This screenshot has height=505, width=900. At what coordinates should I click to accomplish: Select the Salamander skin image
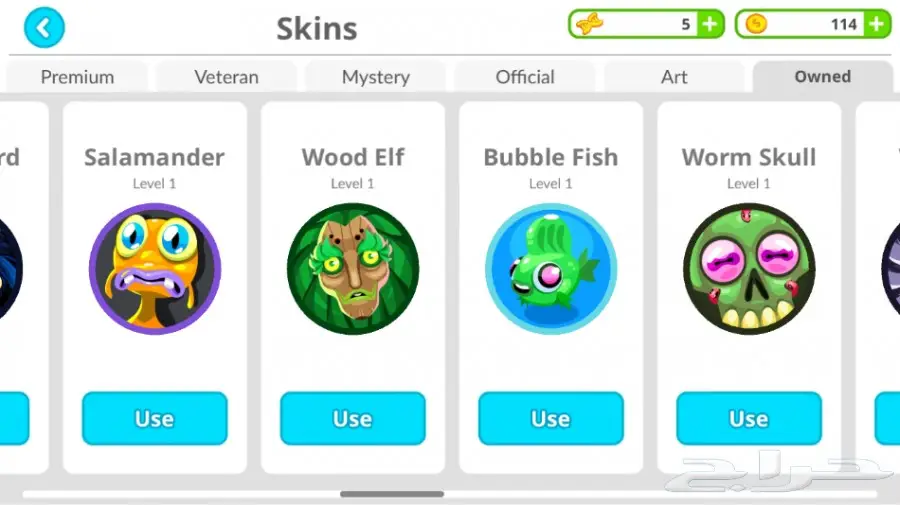pos(155,269)
